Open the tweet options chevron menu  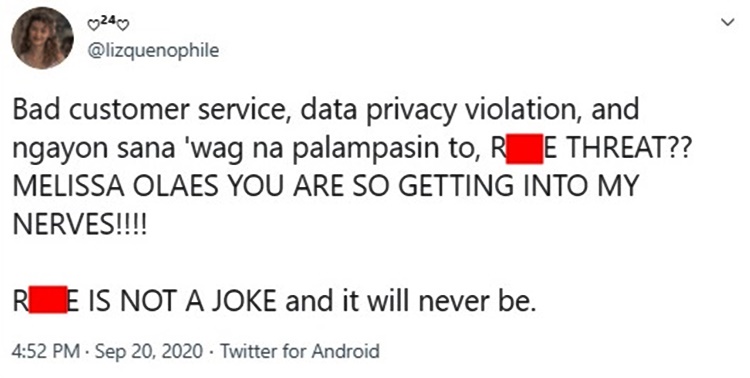[x=728, y=22]
